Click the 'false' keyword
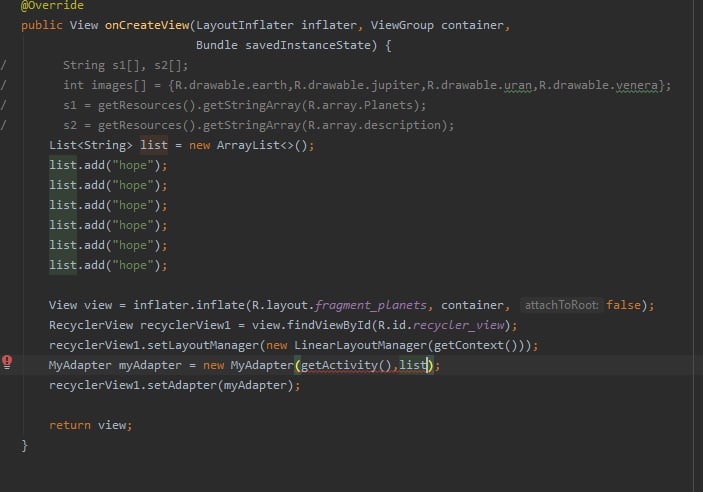 pyautogui.click(x=623, y=305)
